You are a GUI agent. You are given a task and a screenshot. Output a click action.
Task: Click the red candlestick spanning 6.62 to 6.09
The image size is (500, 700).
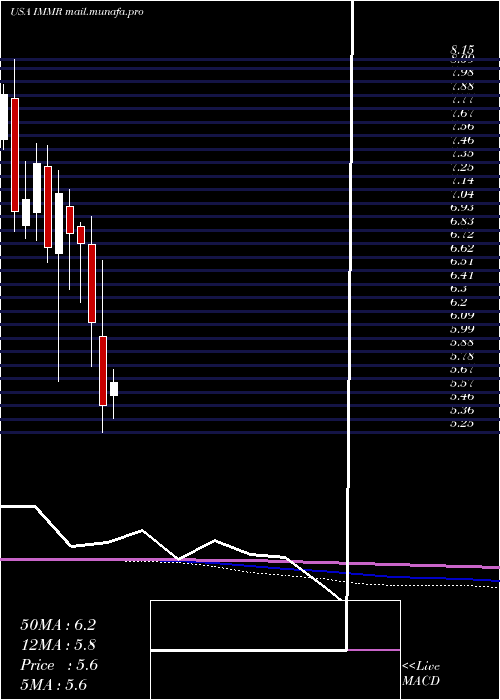pos(92,283)
